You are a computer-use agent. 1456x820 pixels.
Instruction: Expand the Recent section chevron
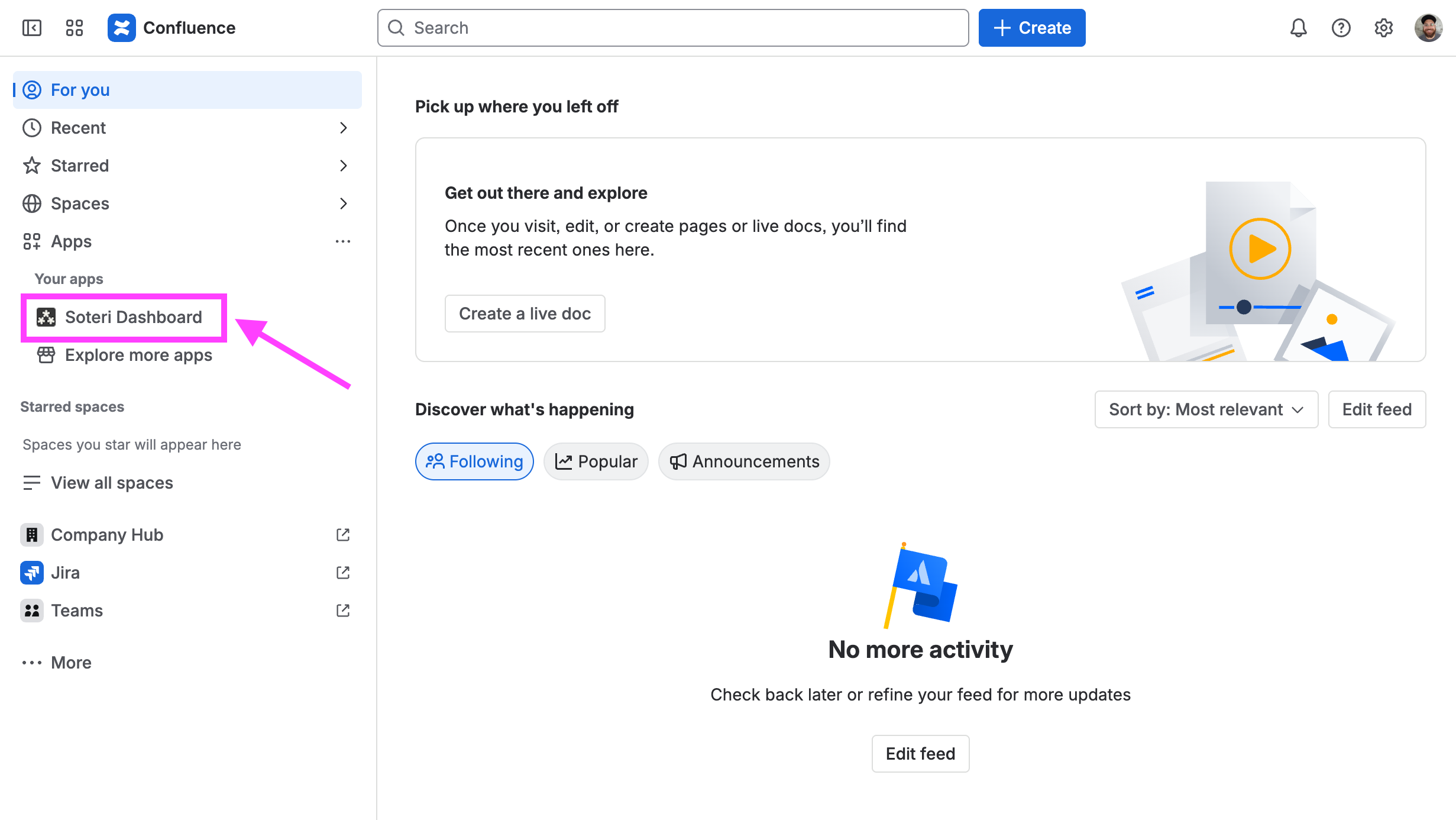(x=343, y=128)
